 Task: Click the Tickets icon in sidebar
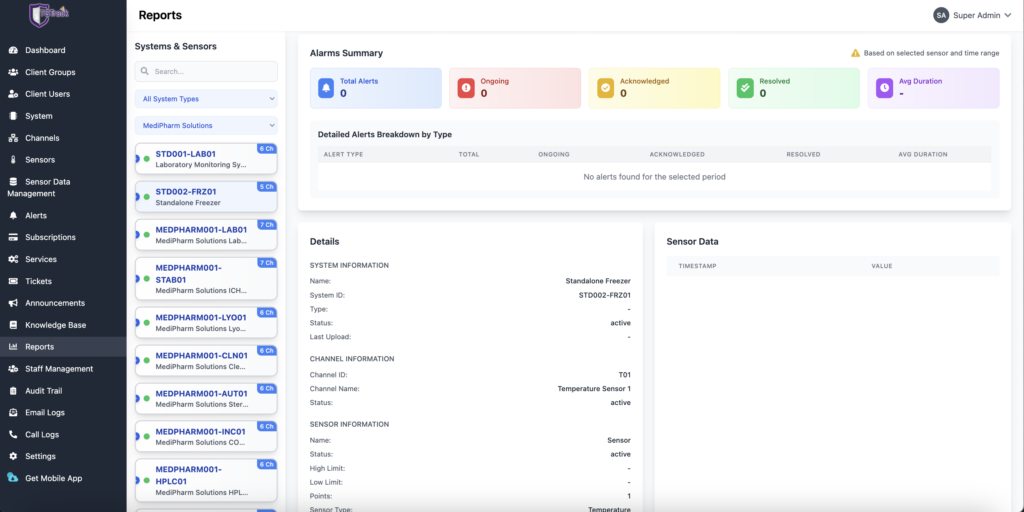tap(13, 281)
